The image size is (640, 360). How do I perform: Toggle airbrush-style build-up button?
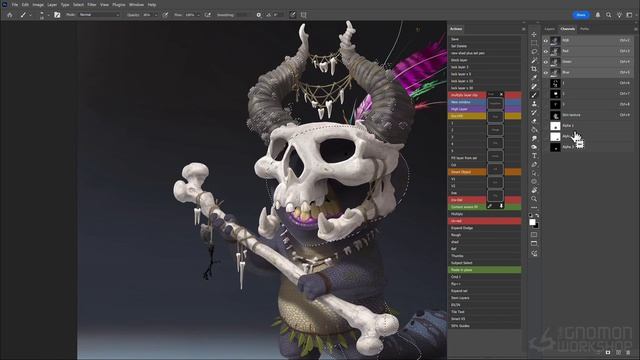point(208,15)
